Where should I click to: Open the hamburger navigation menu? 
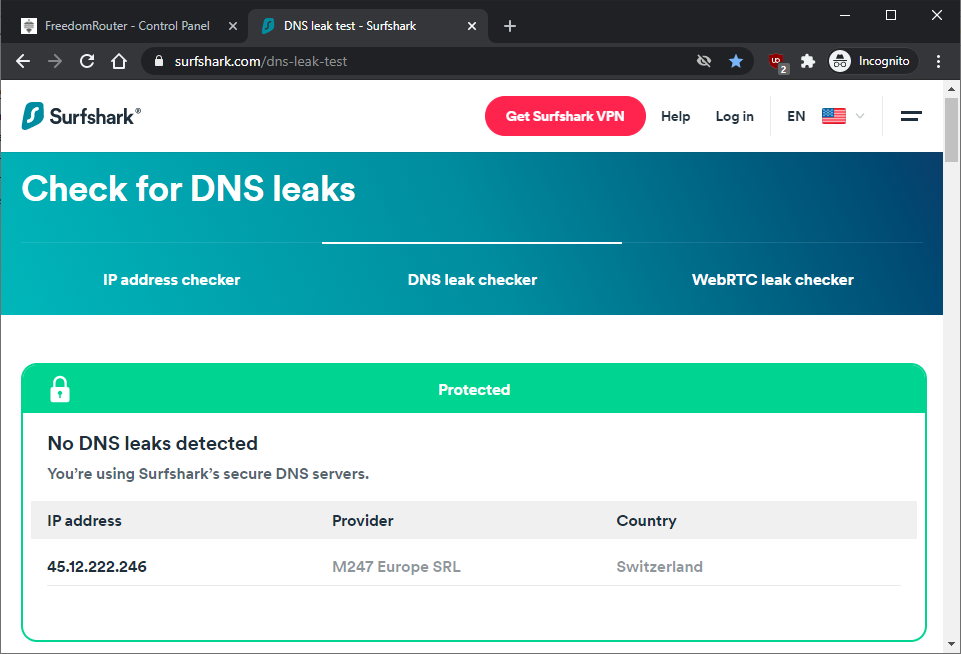911,116
